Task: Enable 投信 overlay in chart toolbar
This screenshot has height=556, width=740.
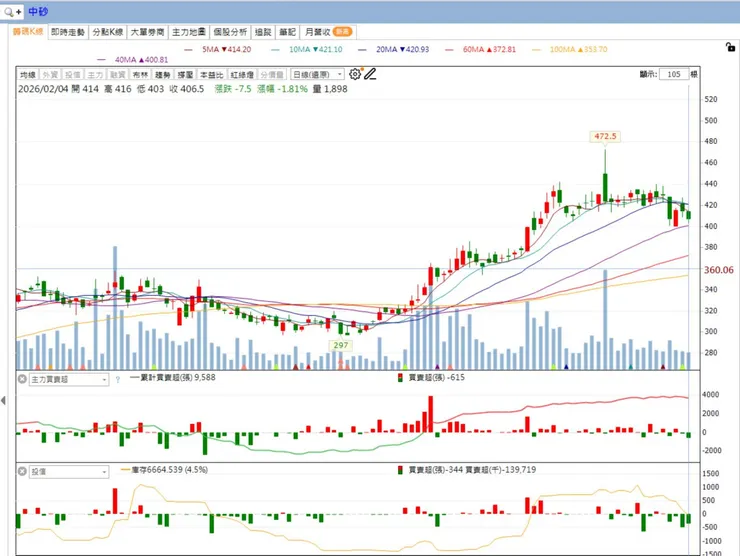Action: point(72,75)
